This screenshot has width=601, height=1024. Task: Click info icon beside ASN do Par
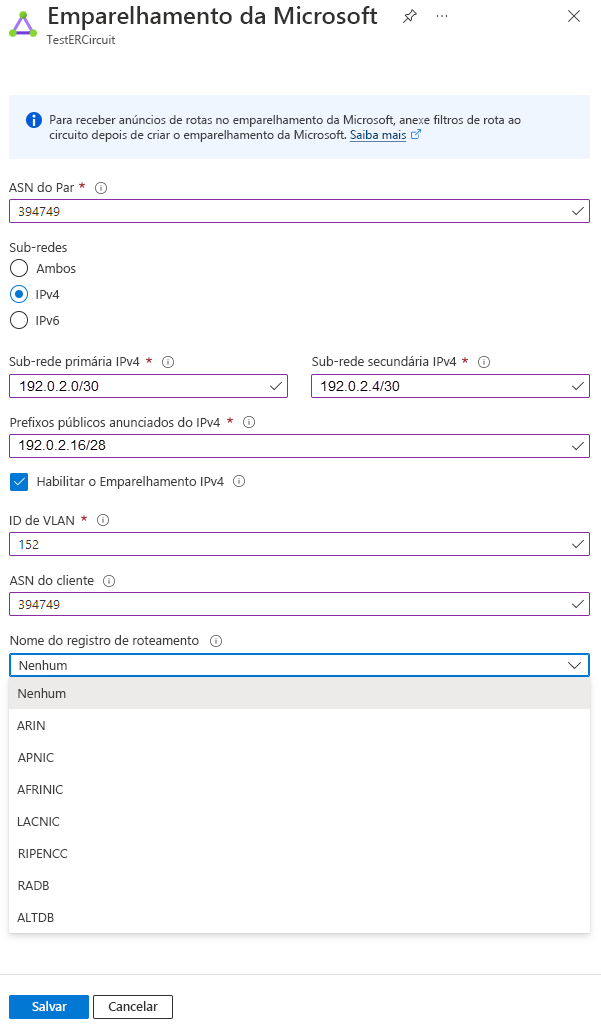coord(100,187)
